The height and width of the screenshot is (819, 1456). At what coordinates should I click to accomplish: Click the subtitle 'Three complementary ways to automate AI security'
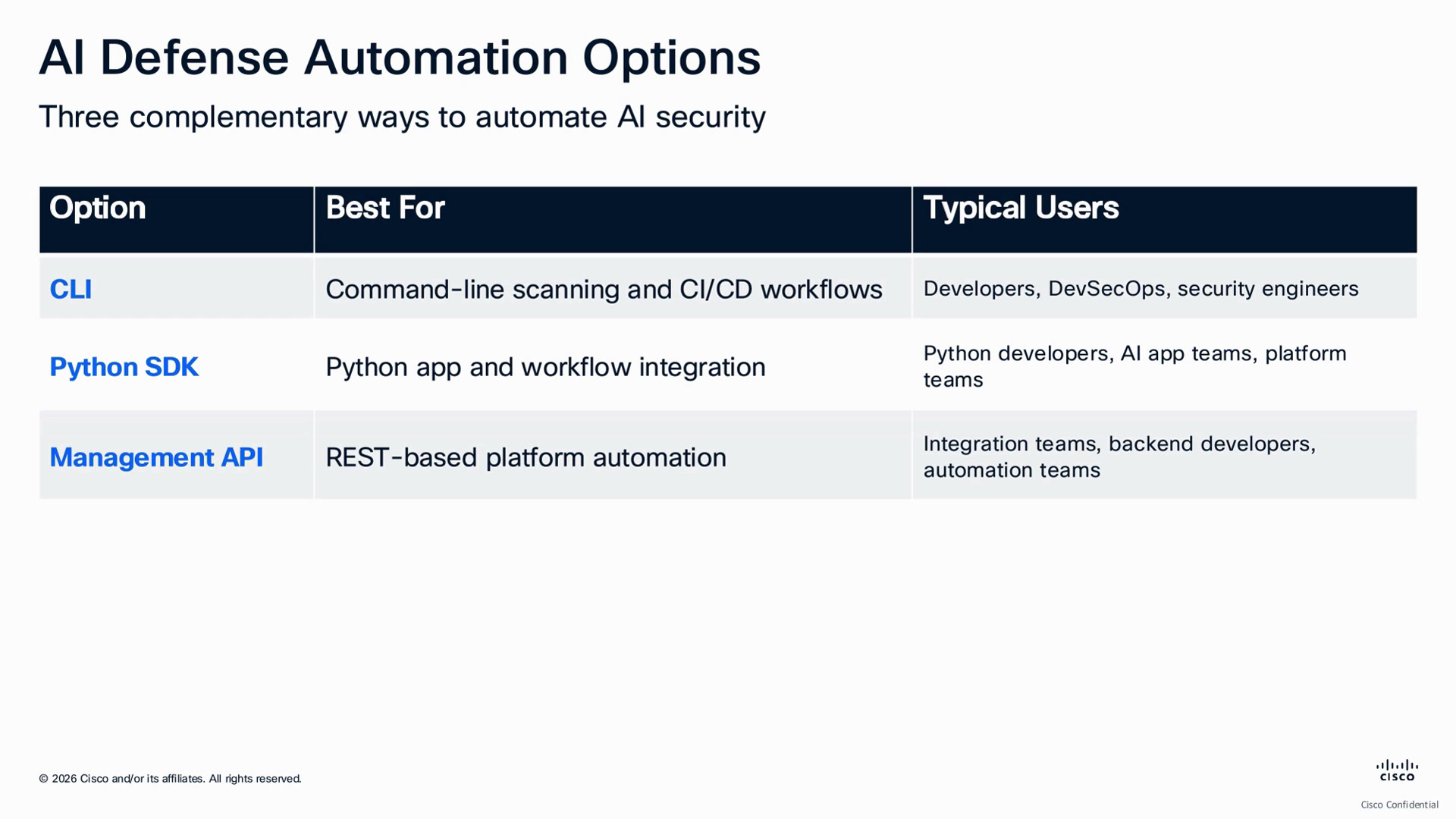click(402, 117)
